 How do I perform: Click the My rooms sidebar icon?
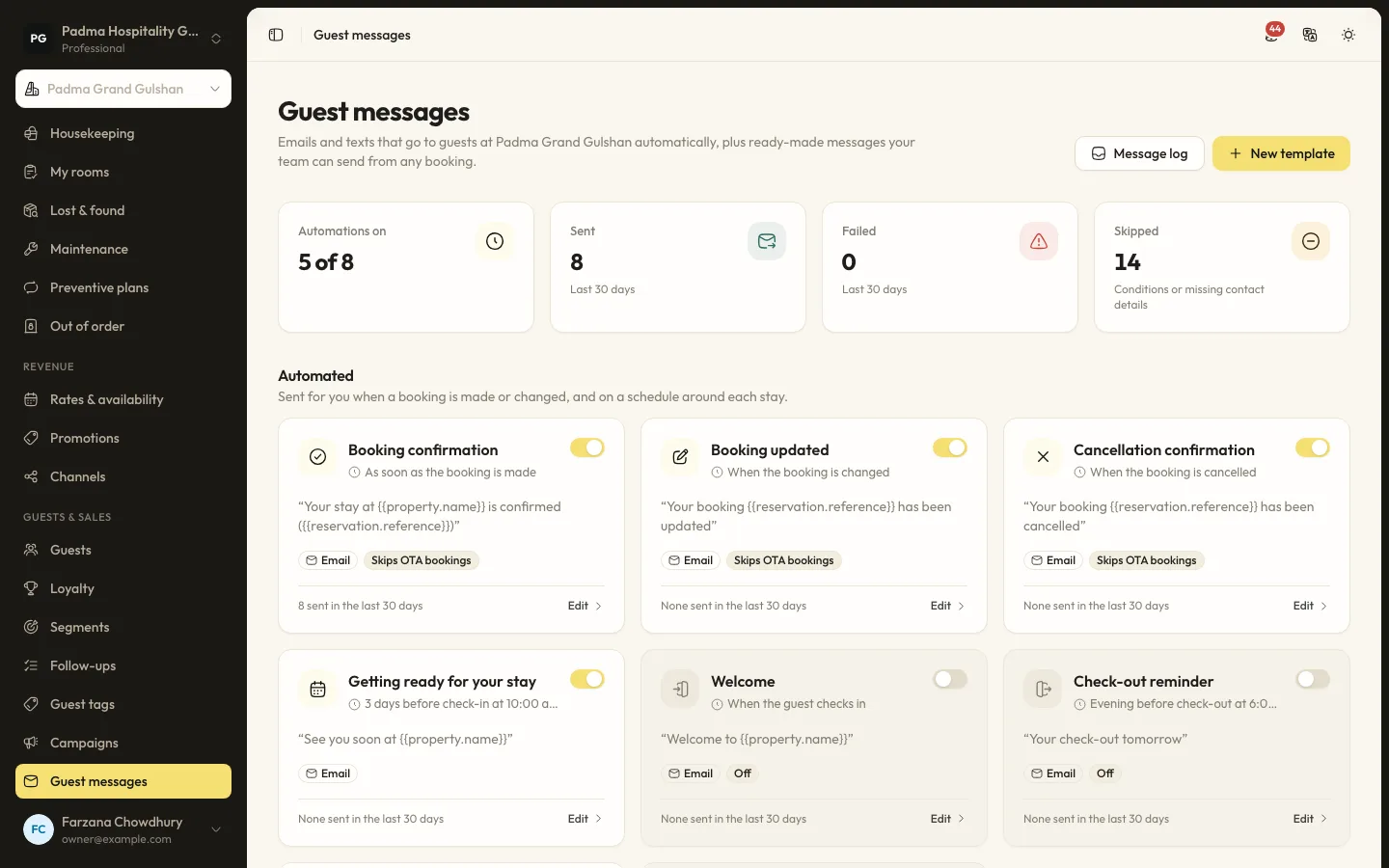[x=31, y=172]
